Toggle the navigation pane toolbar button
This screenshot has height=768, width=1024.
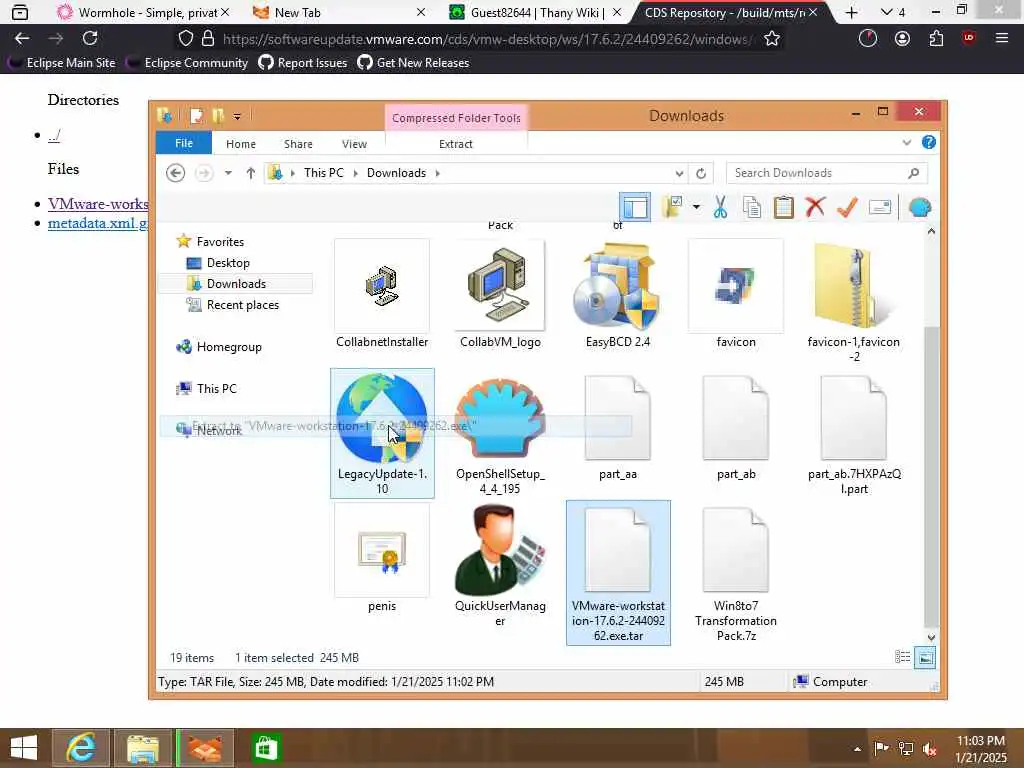[635, 208]
